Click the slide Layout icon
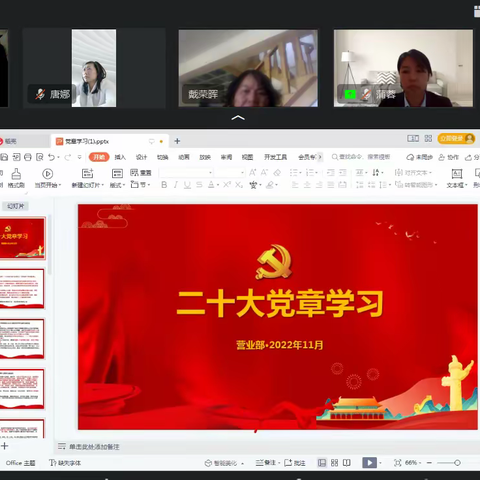Viewport: 480px width, 480px height. [117, 173]
